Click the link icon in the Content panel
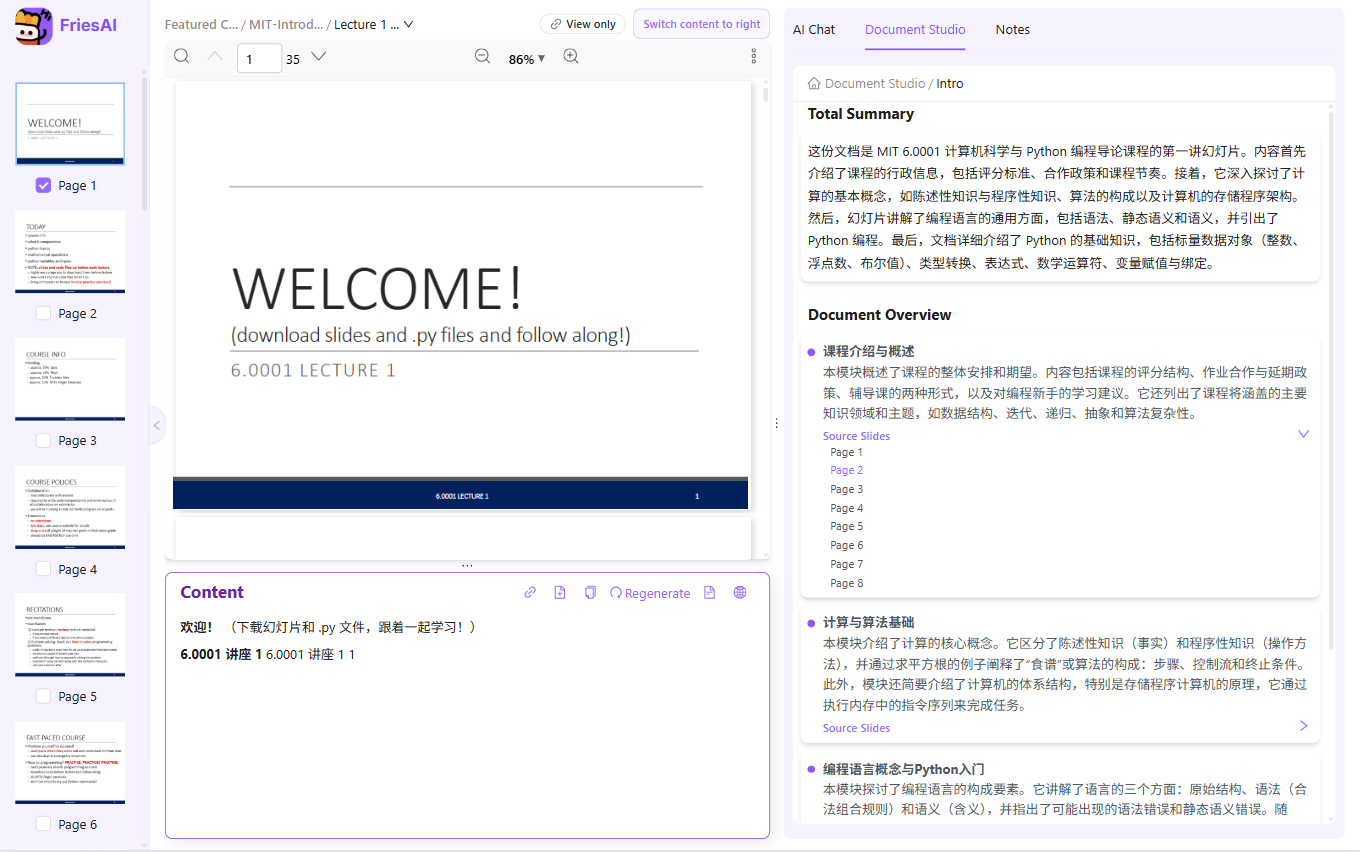This screenshot has height=852, width=1360. (x=530, y=593)
